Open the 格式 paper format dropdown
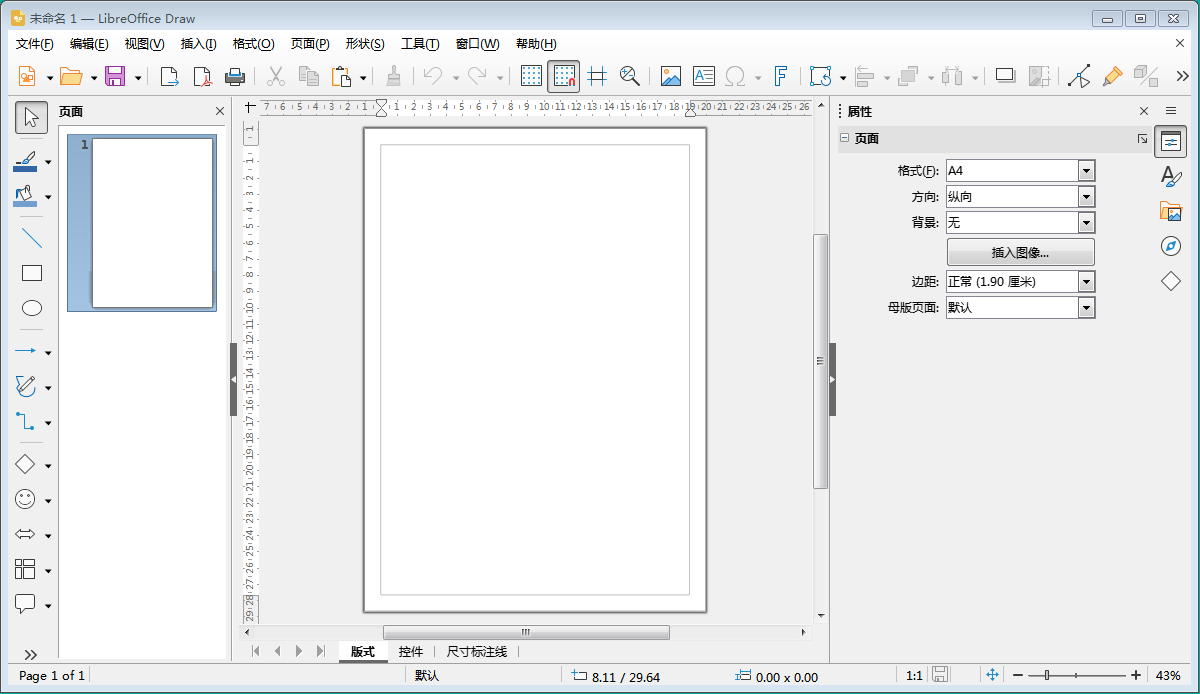This screenshot has height=694, width=1200. click(x=1086, y=171)
